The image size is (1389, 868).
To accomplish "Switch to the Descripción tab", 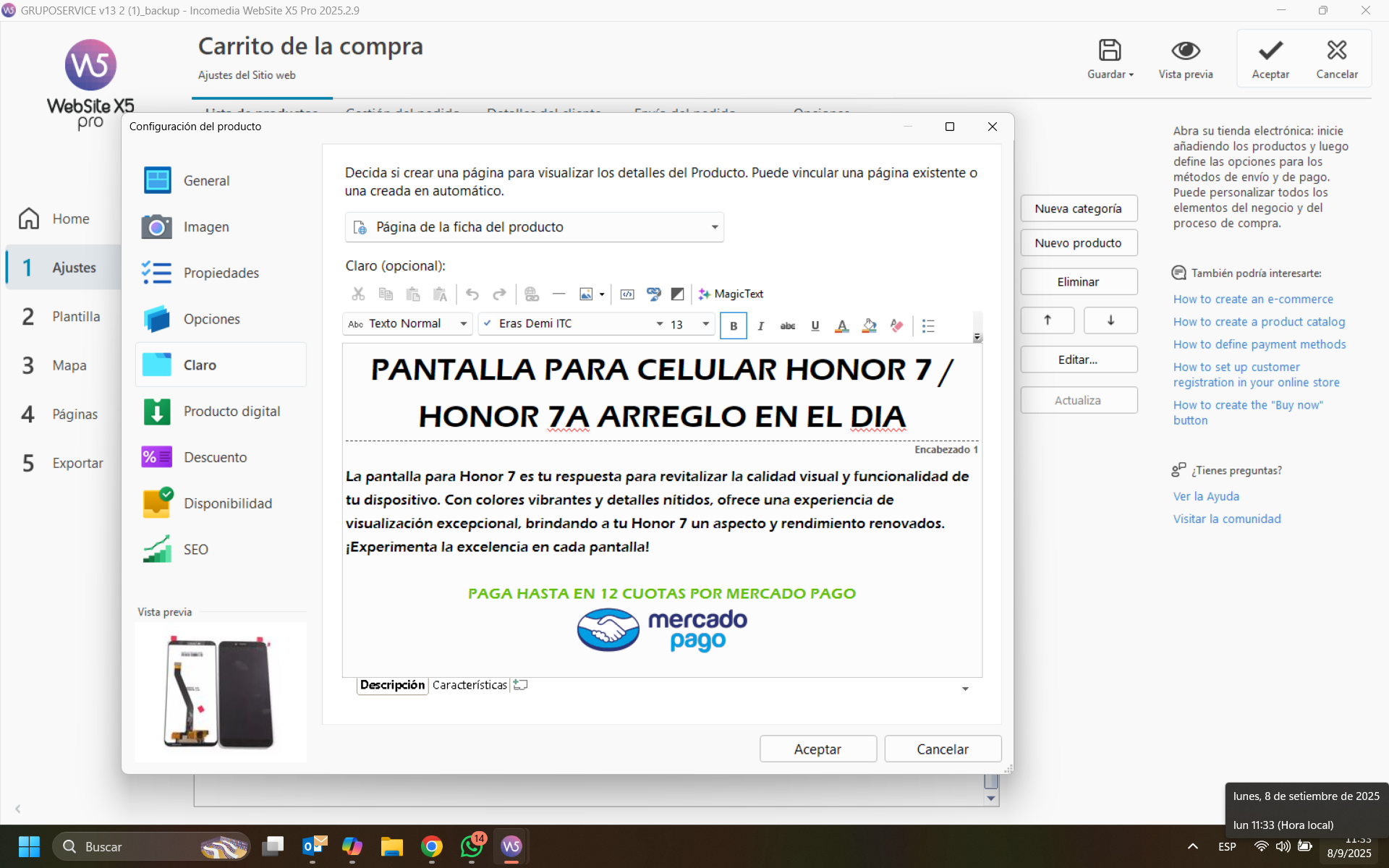I will 392,685.
